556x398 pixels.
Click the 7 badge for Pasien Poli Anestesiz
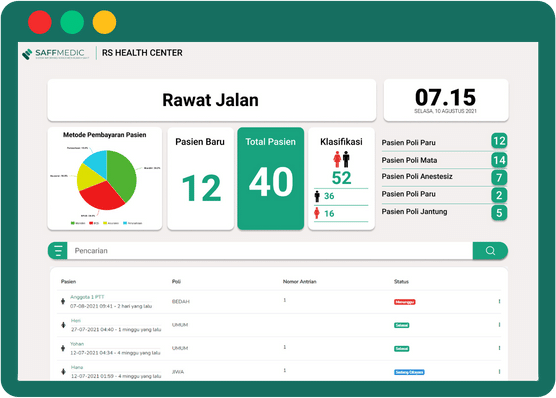[499, 177]
